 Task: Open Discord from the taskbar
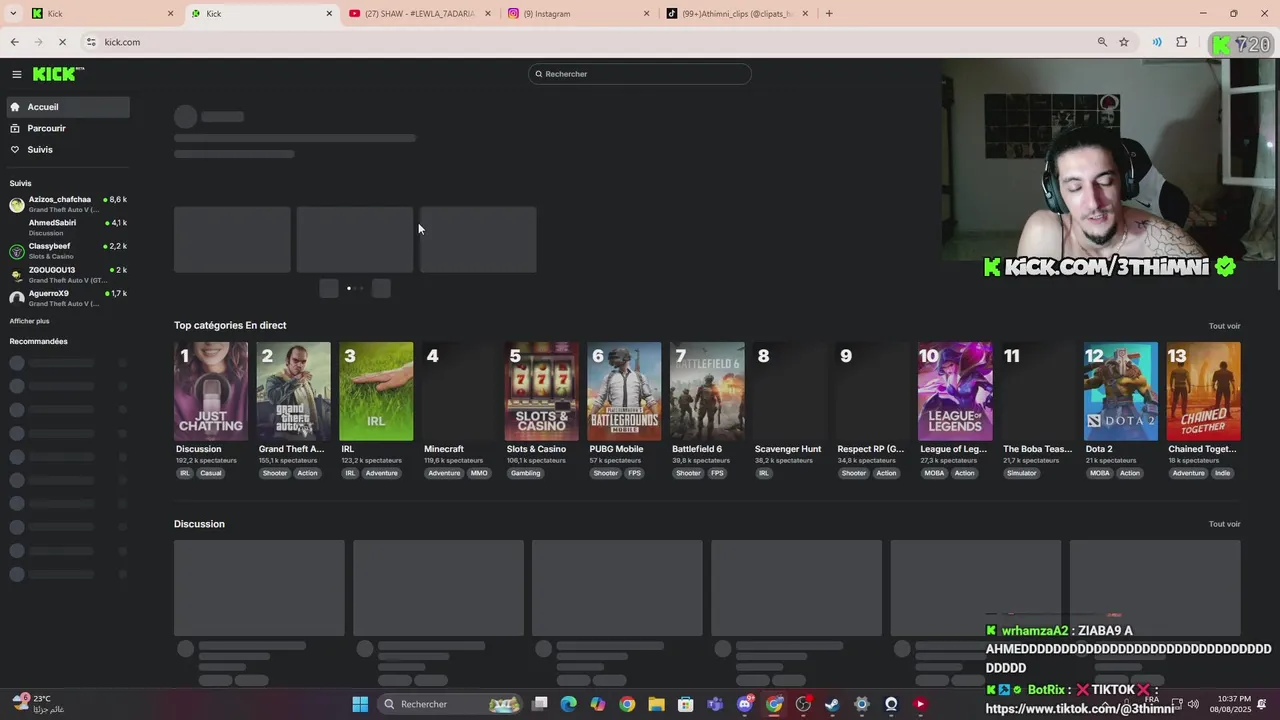tap(744, 704)
